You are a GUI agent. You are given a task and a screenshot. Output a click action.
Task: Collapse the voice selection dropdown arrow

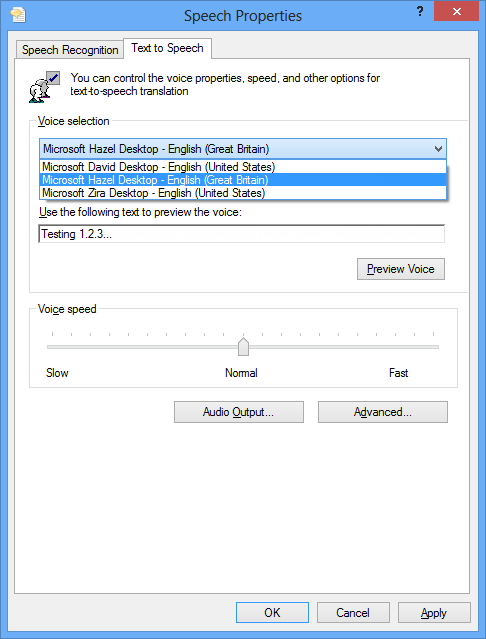[x=438, y=149]
